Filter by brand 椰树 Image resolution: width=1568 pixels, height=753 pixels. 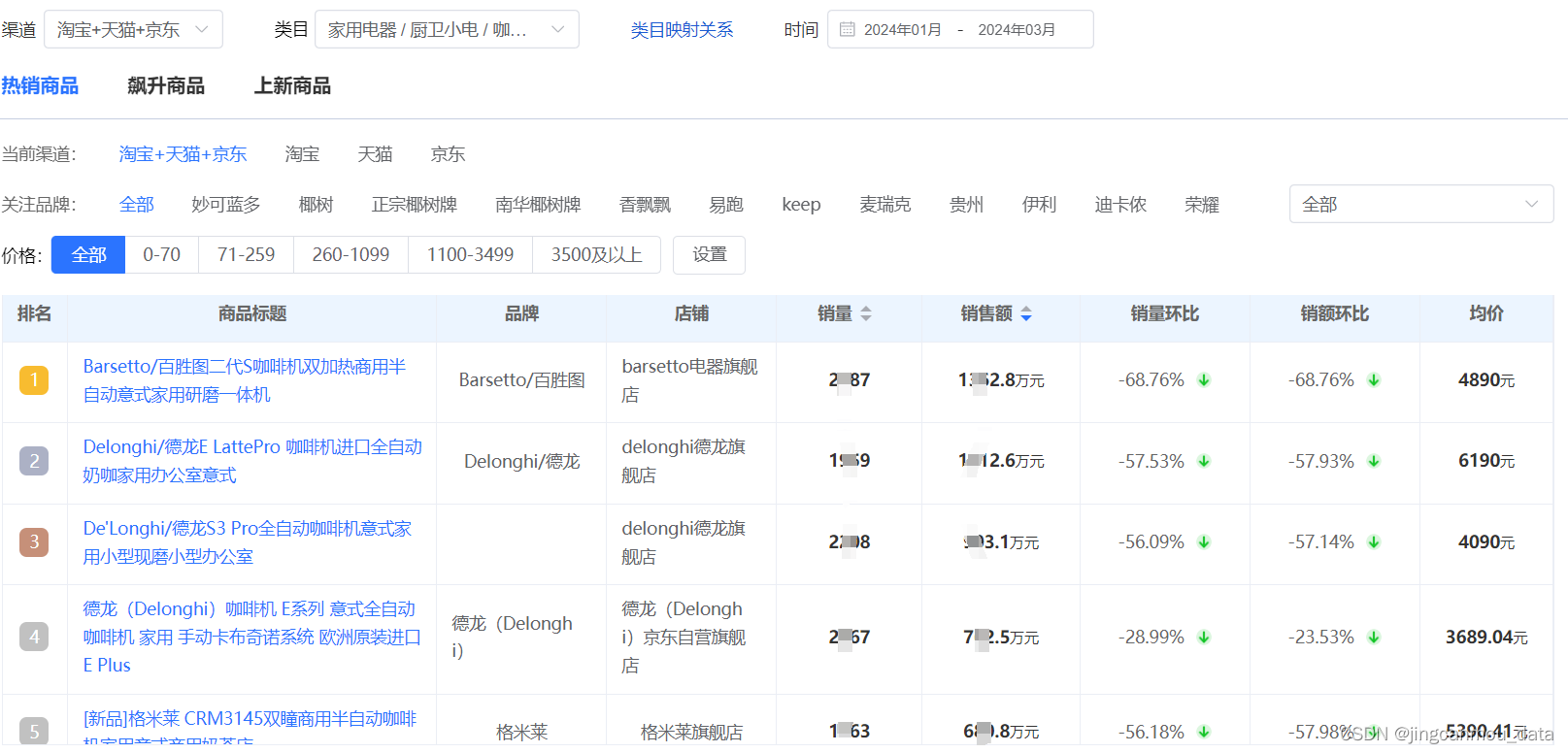pos(317,205)
